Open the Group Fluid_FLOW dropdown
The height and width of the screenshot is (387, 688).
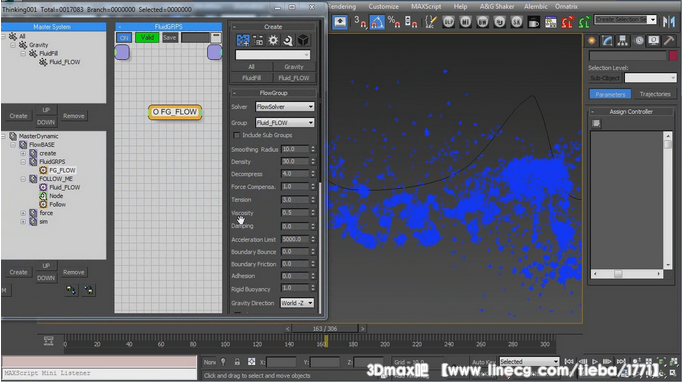point(284,122)
